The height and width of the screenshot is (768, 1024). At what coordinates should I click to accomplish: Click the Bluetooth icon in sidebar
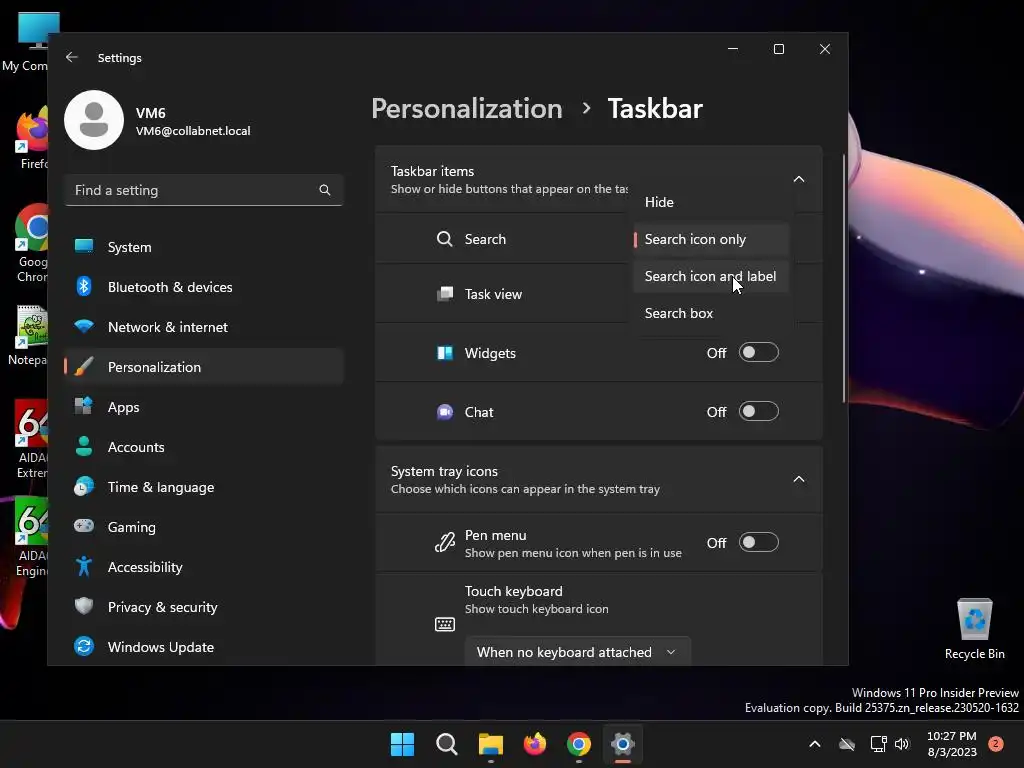click(84, 286)
